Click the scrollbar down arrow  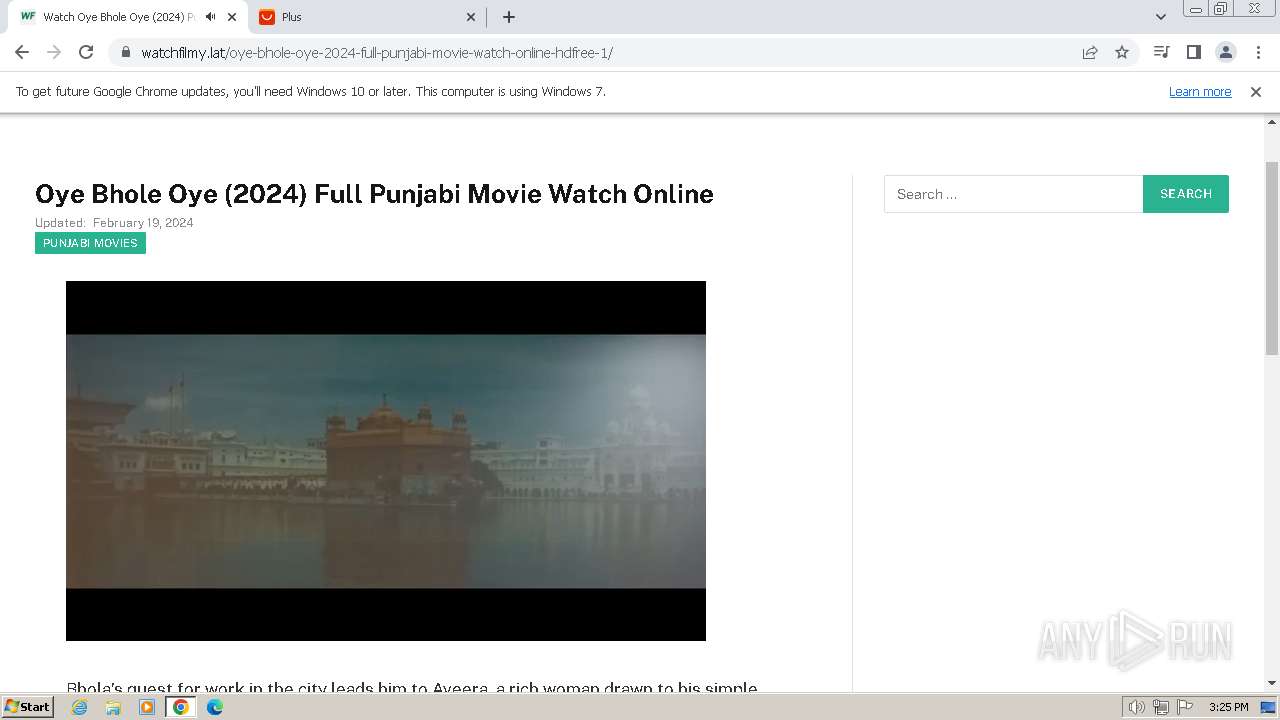click(1272, 683)
